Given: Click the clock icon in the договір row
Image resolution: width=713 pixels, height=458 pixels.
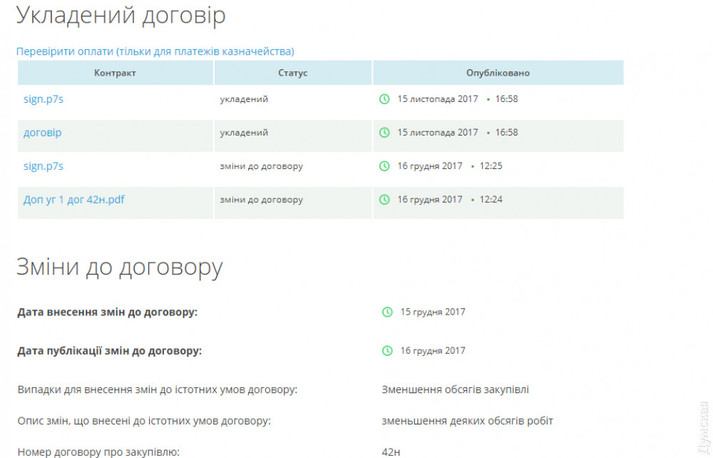Looking at the screenshot, I should (x=384, y=132).
